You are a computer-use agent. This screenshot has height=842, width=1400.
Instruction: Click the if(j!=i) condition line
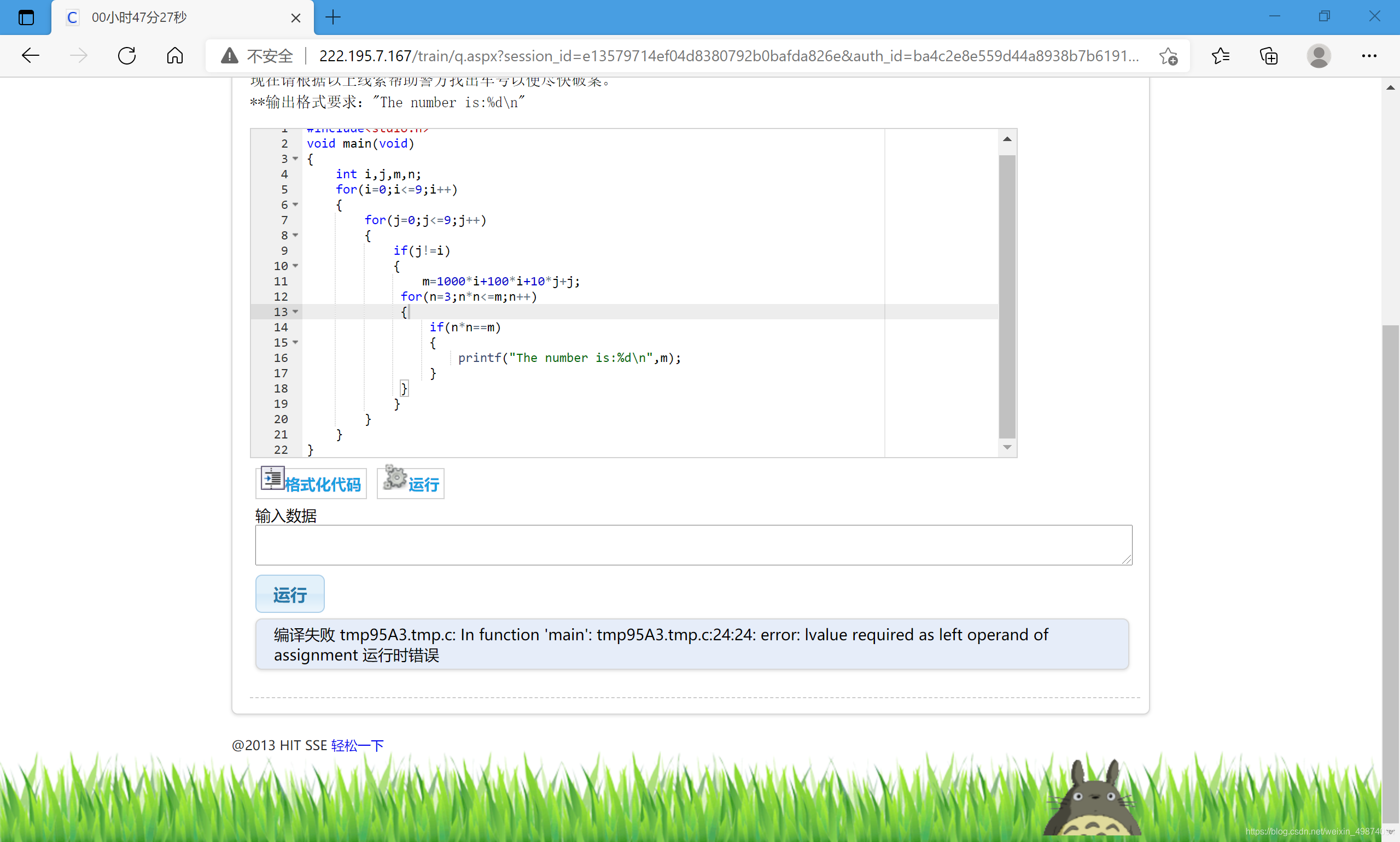[x=422, y=251]
